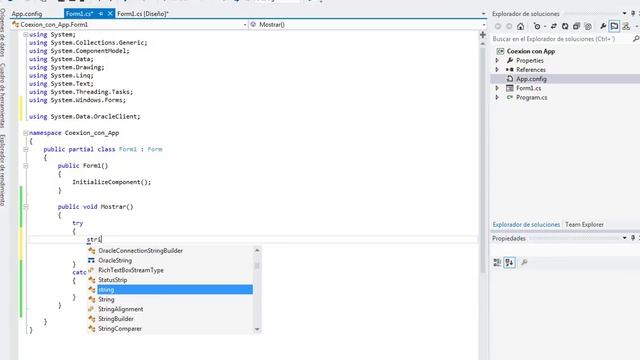Collapse all nodes in Solution Explorer
This screenshot has width=640, height=360.
point(576,26)
